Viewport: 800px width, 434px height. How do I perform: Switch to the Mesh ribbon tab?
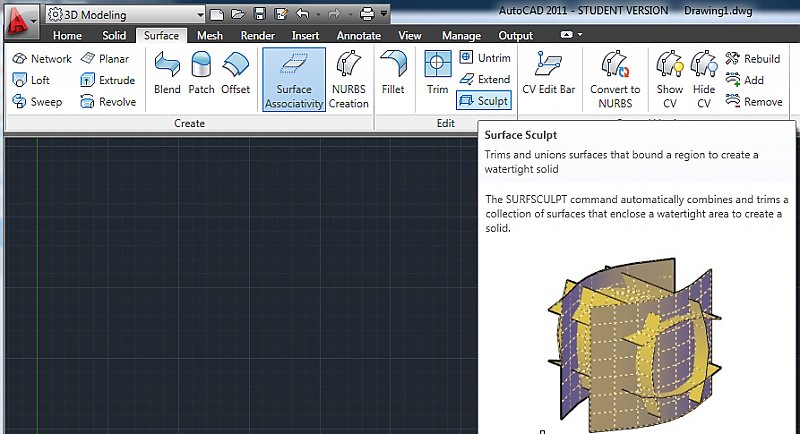(x=210, y=36)
